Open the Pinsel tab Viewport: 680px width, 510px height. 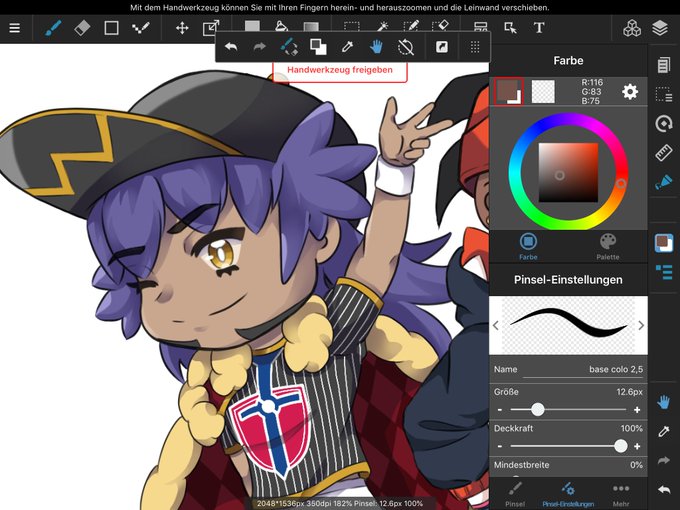(515, 494)
